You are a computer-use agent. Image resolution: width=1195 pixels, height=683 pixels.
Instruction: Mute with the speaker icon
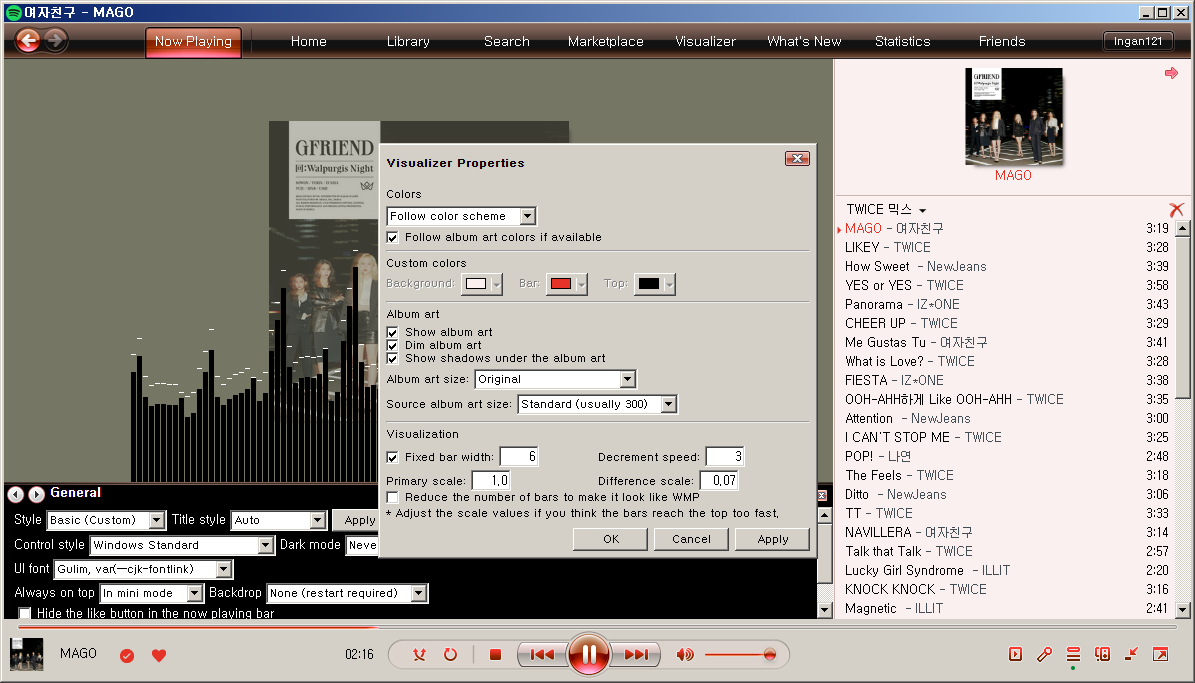[685, 654]
